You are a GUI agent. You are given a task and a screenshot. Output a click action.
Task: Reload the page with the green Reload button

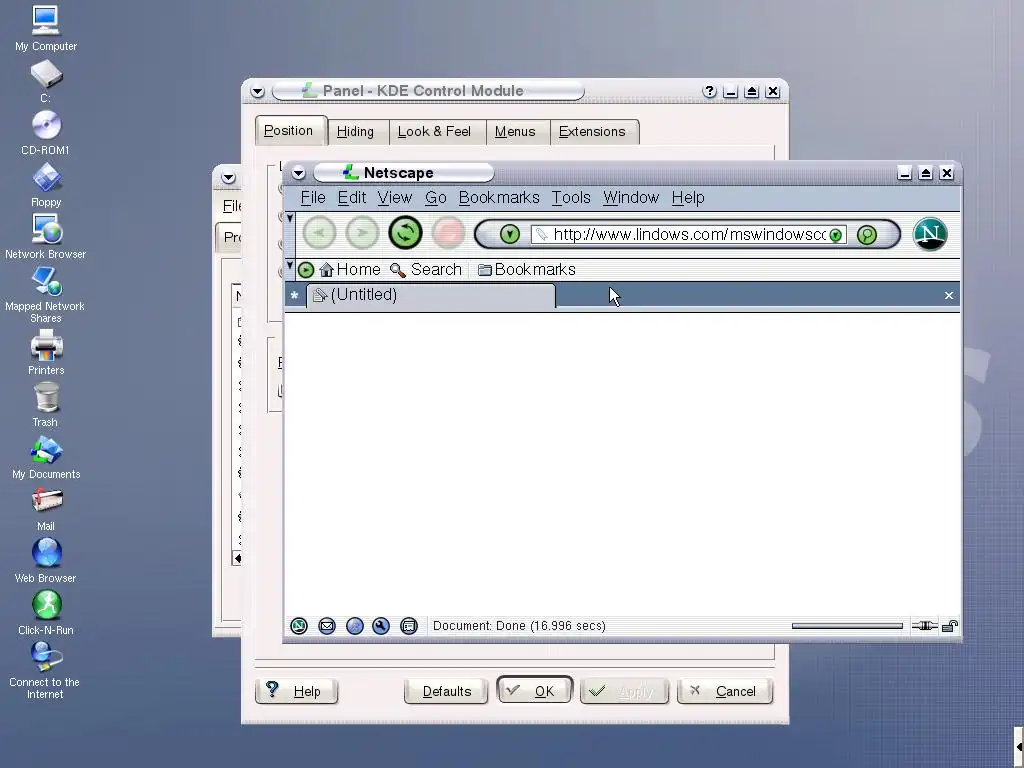[x=405, y=232]
